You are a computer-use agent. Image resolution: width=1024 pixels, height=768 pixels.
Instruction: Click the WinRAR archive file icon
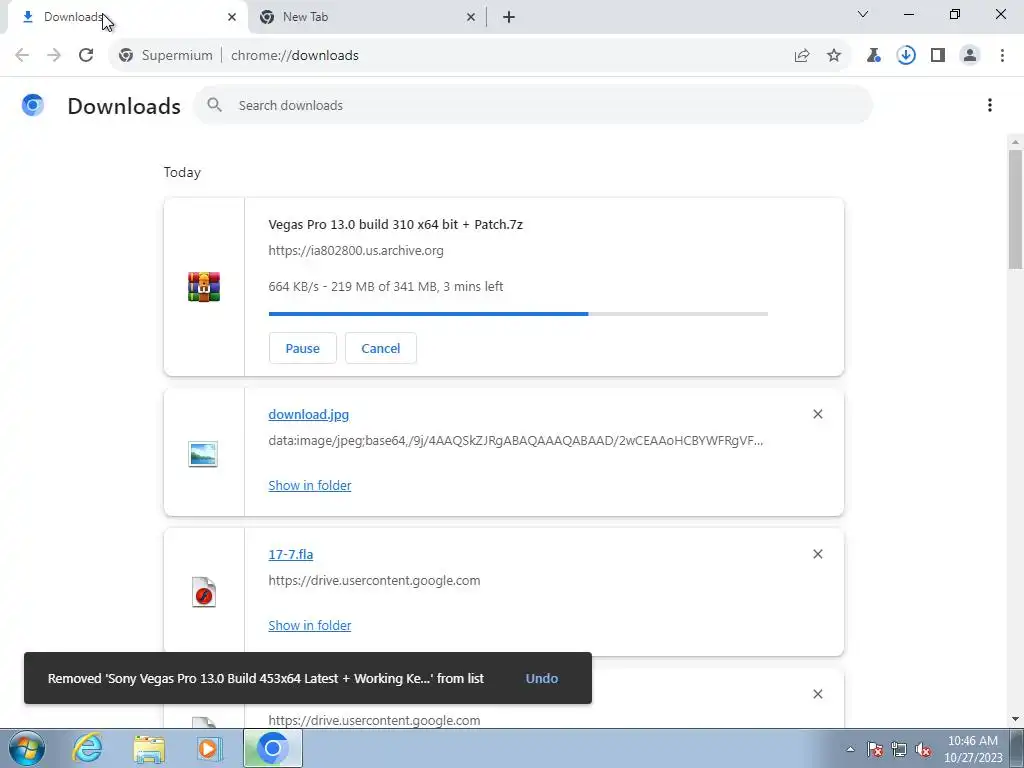pos(204,287)
